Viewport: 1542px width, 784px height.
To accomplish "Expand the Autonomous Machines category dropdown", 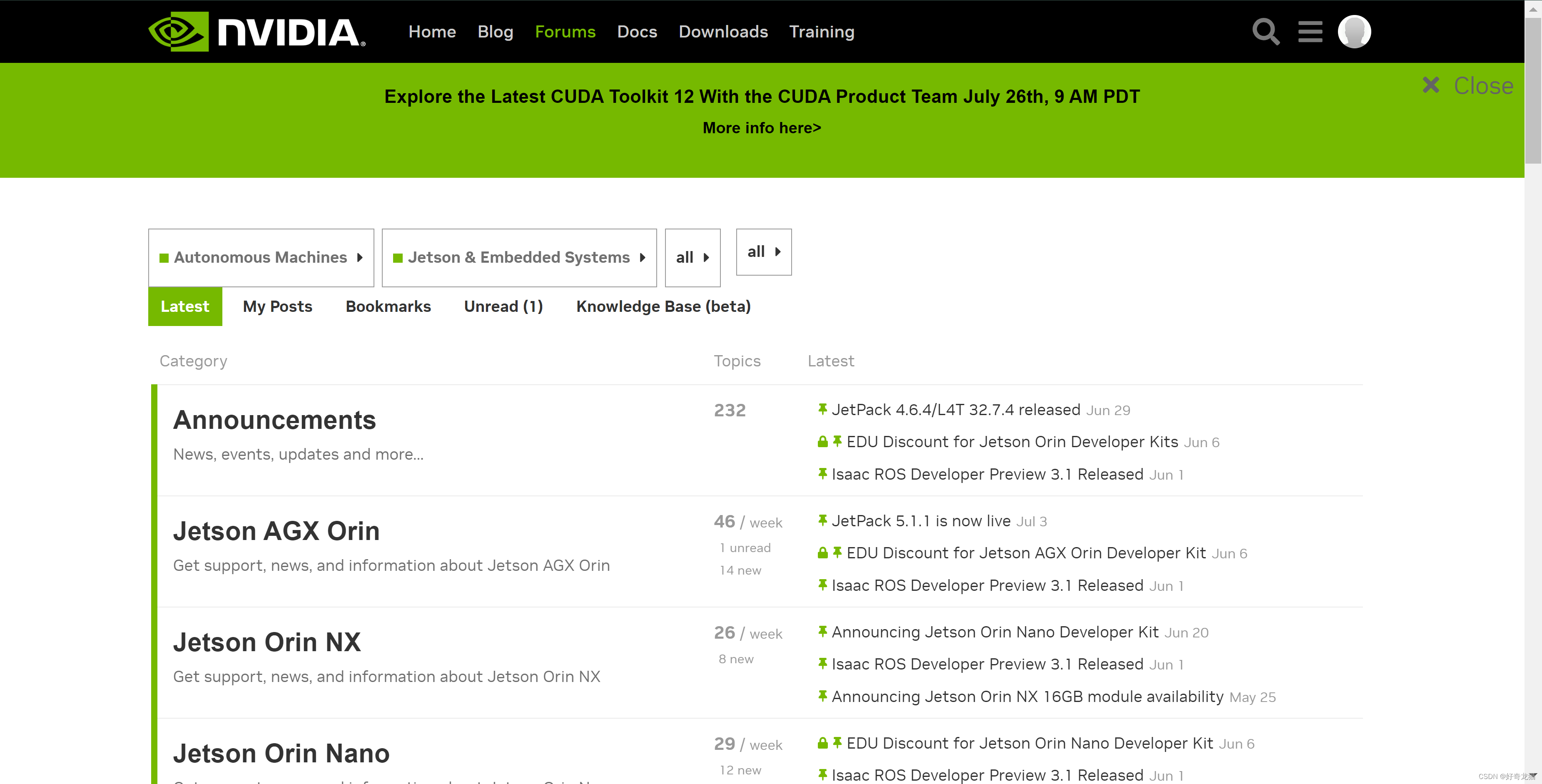I will coord(261,257).
